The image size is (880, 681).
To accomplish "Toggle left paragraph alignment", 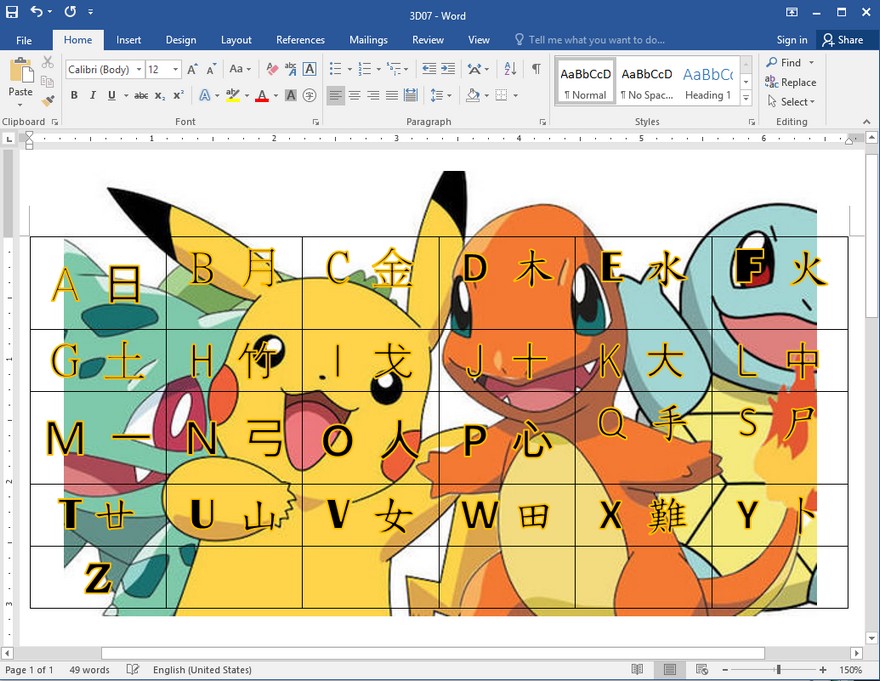I will point(336,95).
